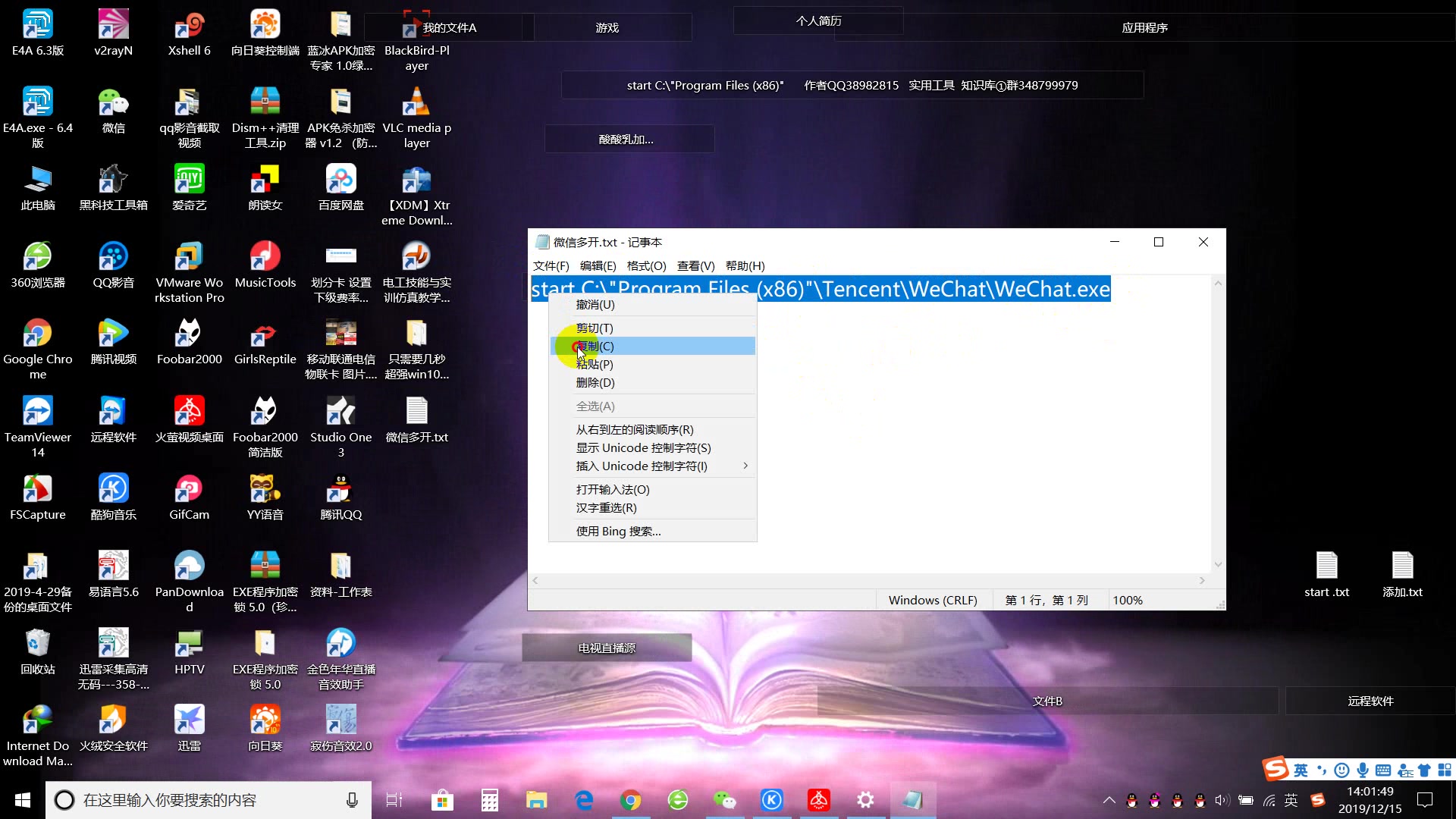1456x819 pixels.
Task: Open the 查看(V) menu in Notepad
Action: coord(695,265)
